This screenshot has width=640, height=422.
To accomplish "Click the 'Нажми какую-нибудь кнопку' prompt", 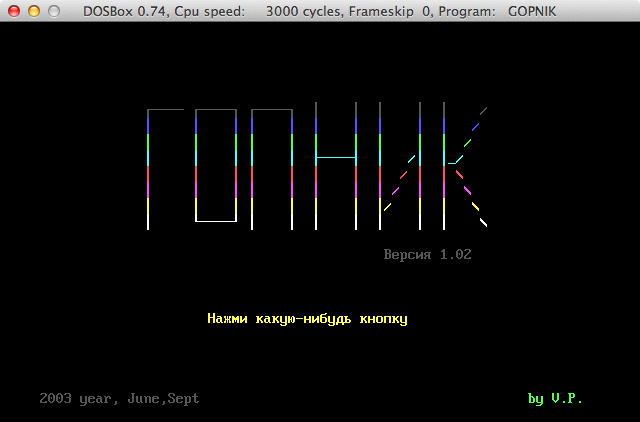I will pyautogui.click(x=307, y=319).
